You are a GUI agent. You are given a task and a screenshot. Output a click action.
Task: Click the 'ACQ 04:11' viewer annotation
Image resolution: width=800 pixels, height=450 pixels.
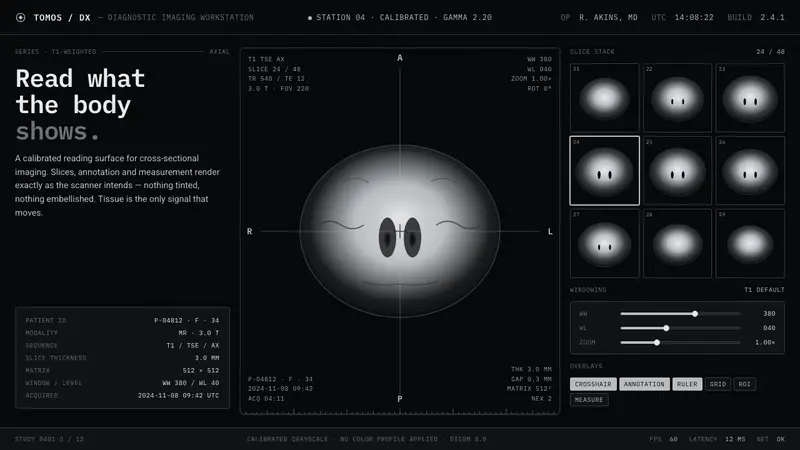[266, 398]
